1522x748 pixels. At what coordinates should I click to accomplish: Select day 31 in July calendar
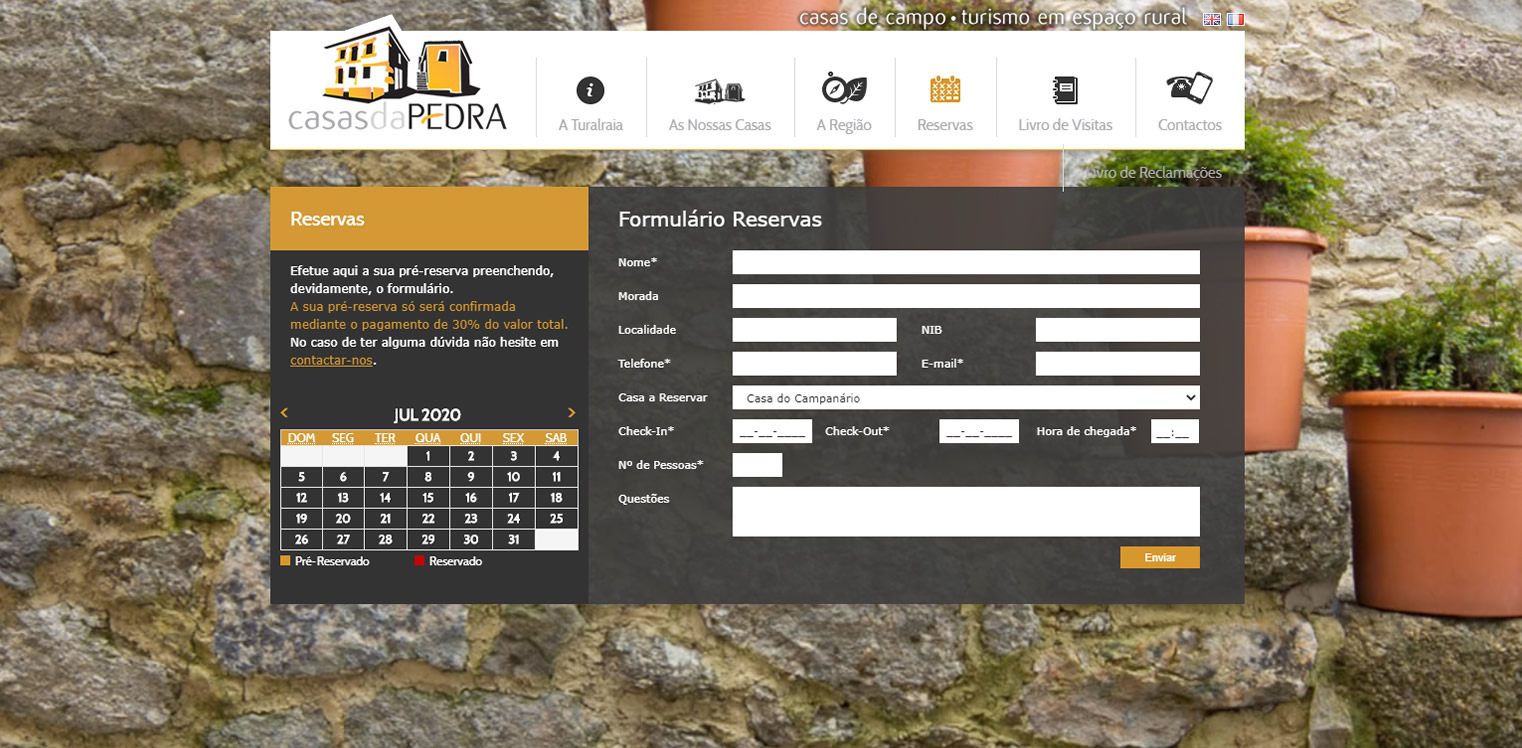point(514,540)
